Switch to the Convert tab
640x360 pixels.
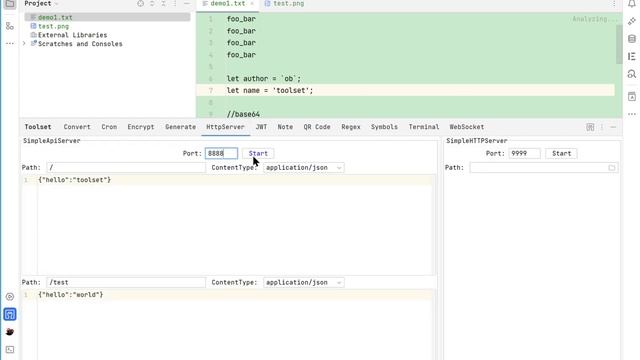pos(77,127)
